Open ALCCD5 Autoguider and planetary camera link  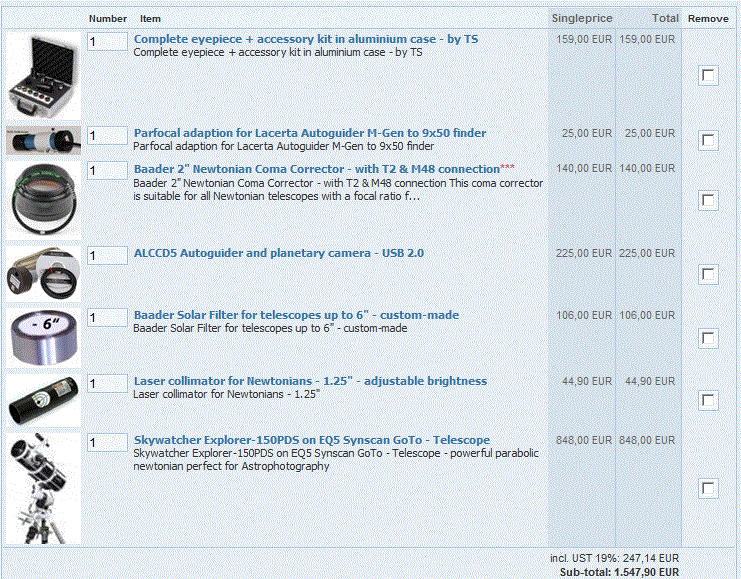coord(279,253)
